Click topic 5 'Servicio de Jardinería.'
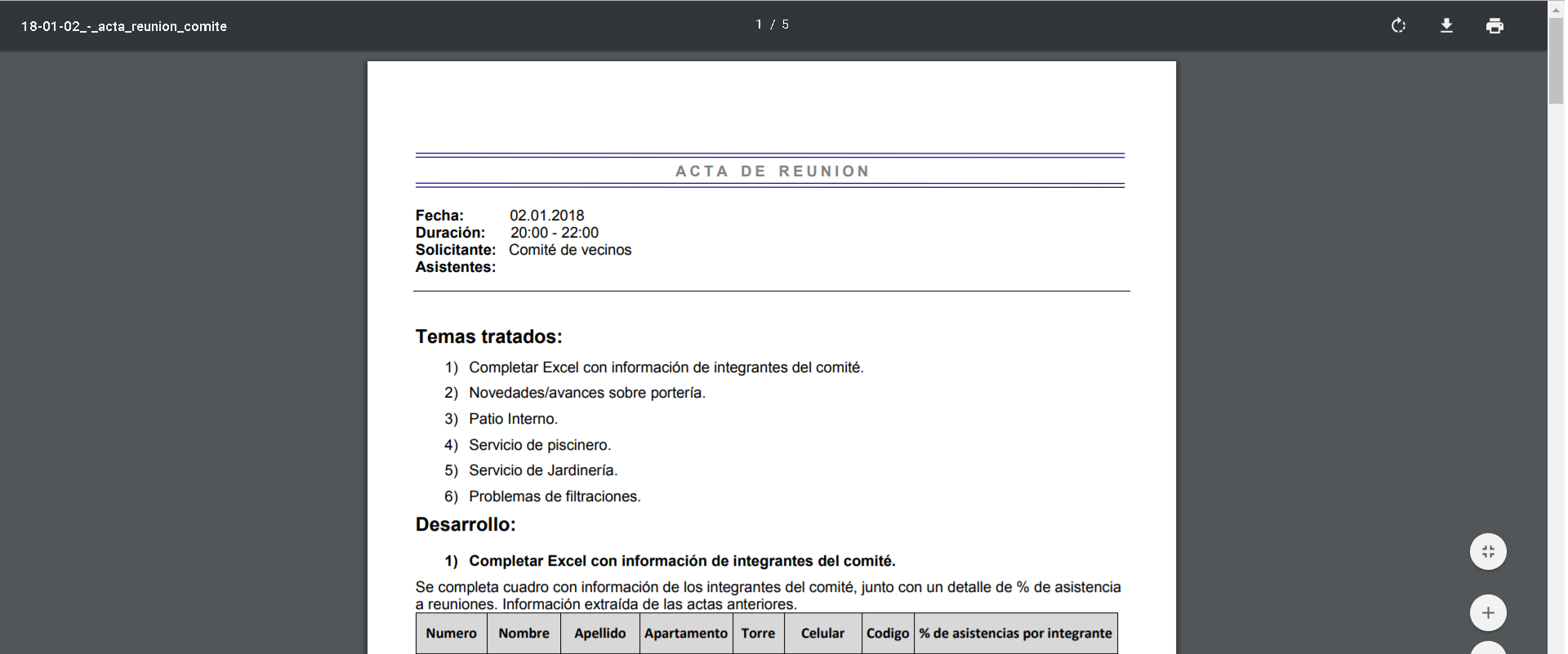 [x=543, y=470]
